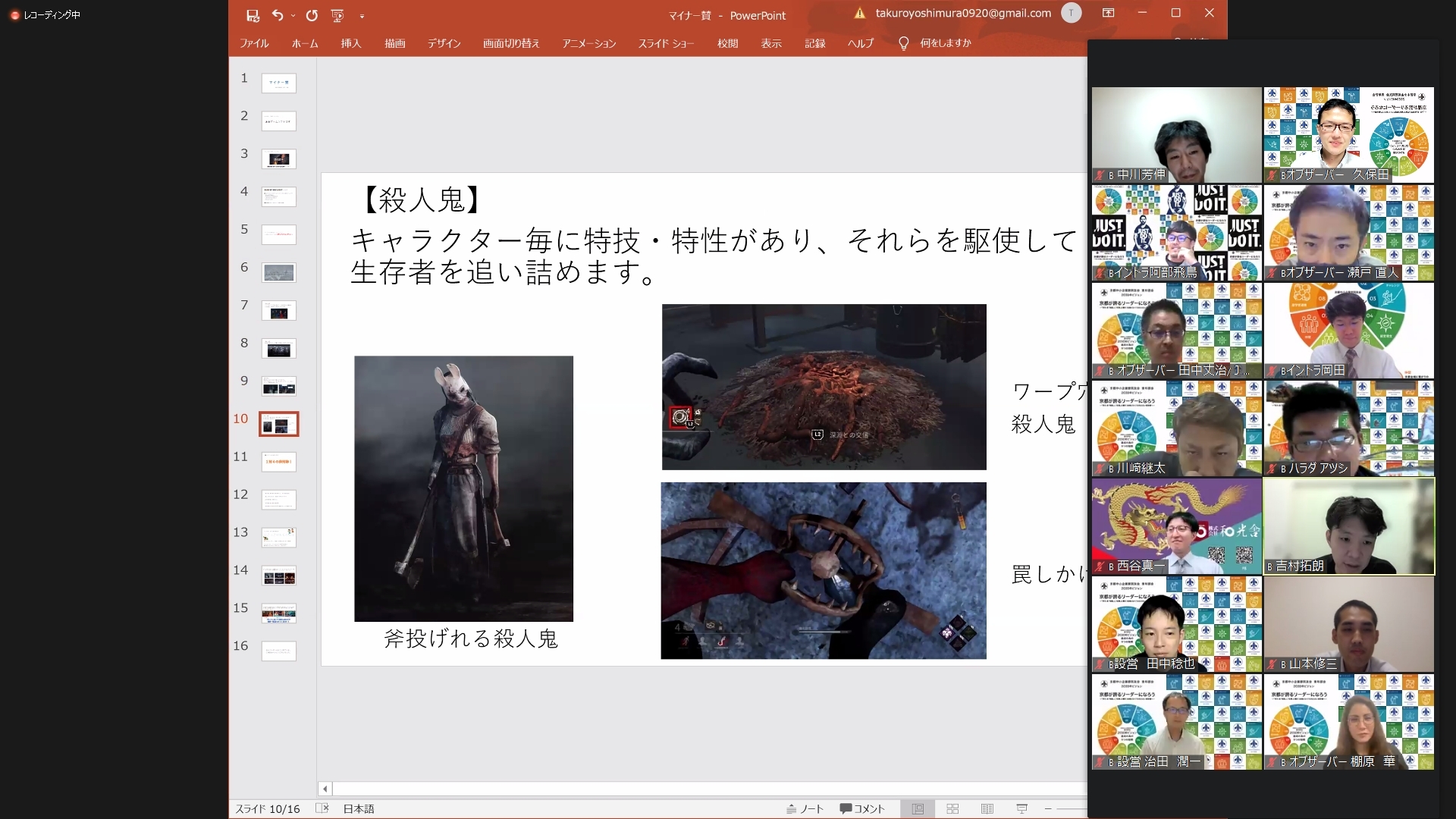
Task: Click the bear trap game screenshot image
Action: click(x=824, y=570)
